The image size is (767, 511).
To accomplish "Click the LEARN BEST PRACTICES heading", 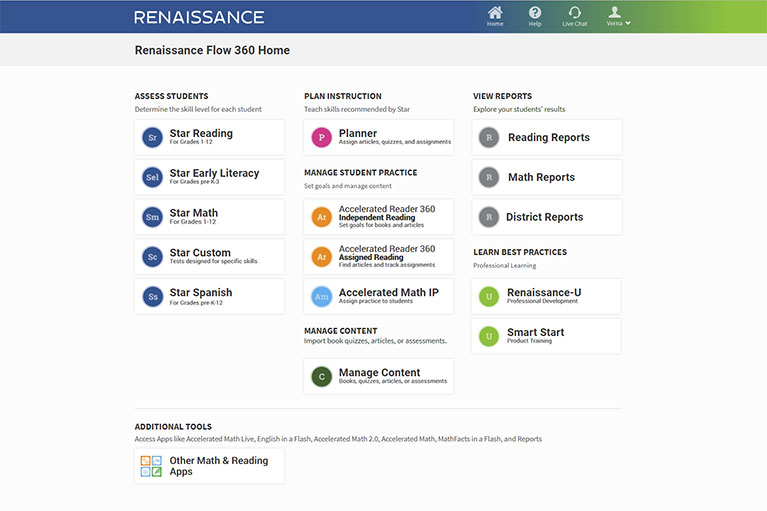I will 520,252.
